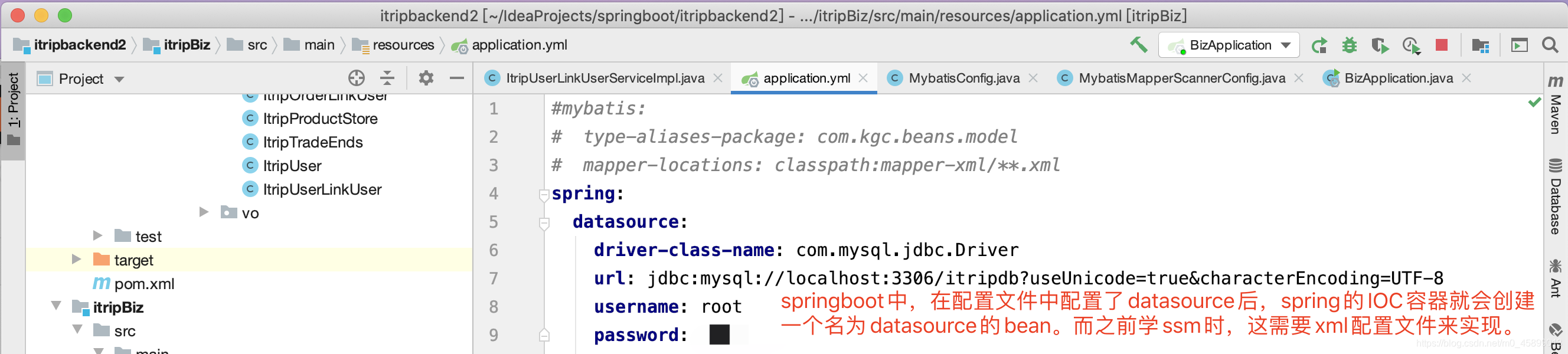Open the Ant tool window
Screen dimensions: 1568x354
(1555, 278)
